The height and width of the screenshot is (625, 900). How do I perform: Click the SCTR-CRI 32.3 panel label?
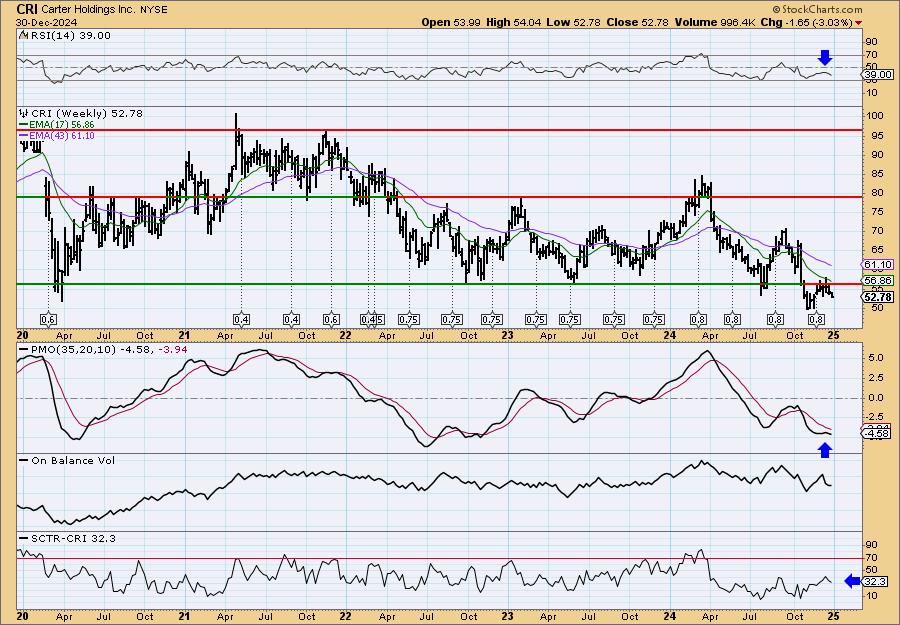(x=73, y=538)
